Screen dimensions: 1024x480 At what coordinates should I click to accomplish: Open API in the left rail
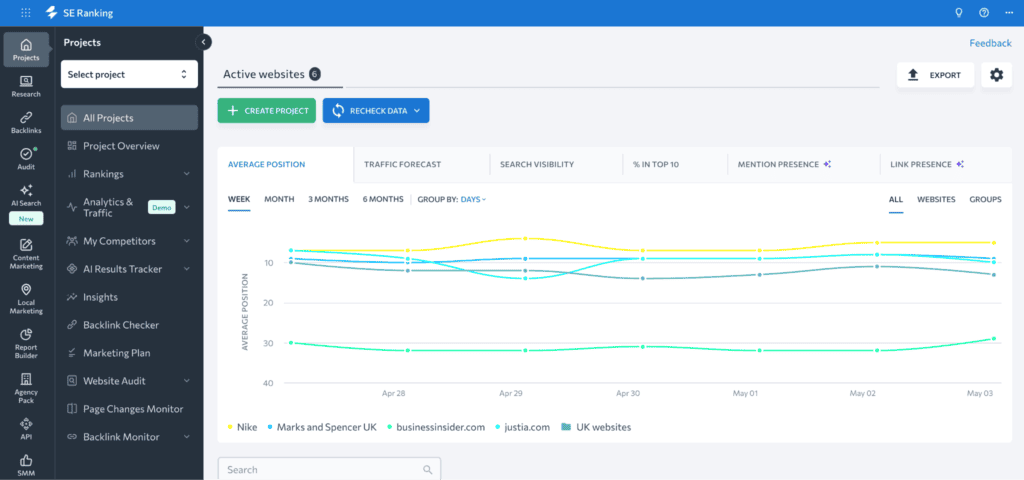[x=26, y=429]
